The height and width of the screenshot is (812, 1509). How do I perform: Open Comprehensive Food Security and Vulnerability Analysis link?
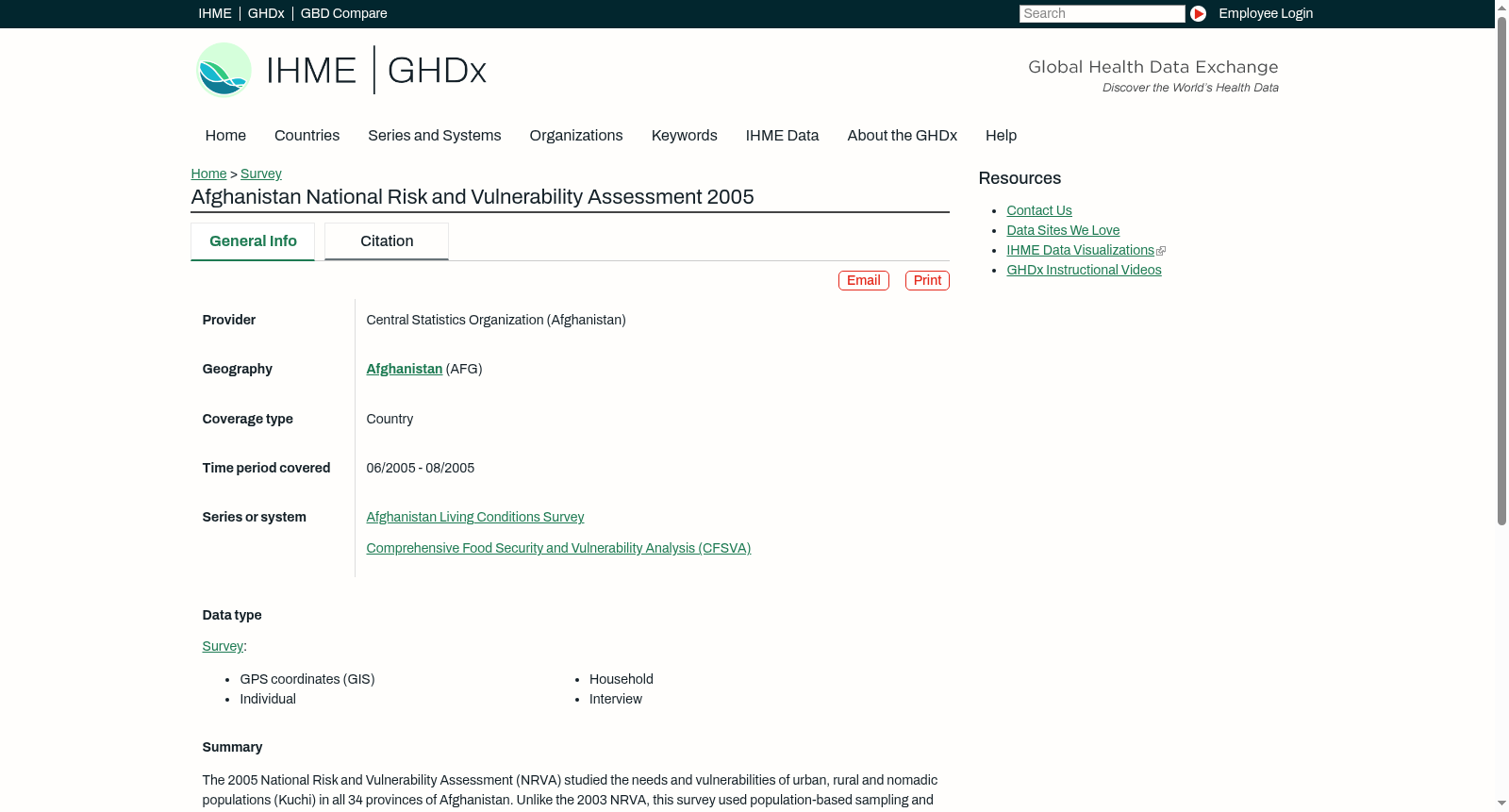coord(558,548)
